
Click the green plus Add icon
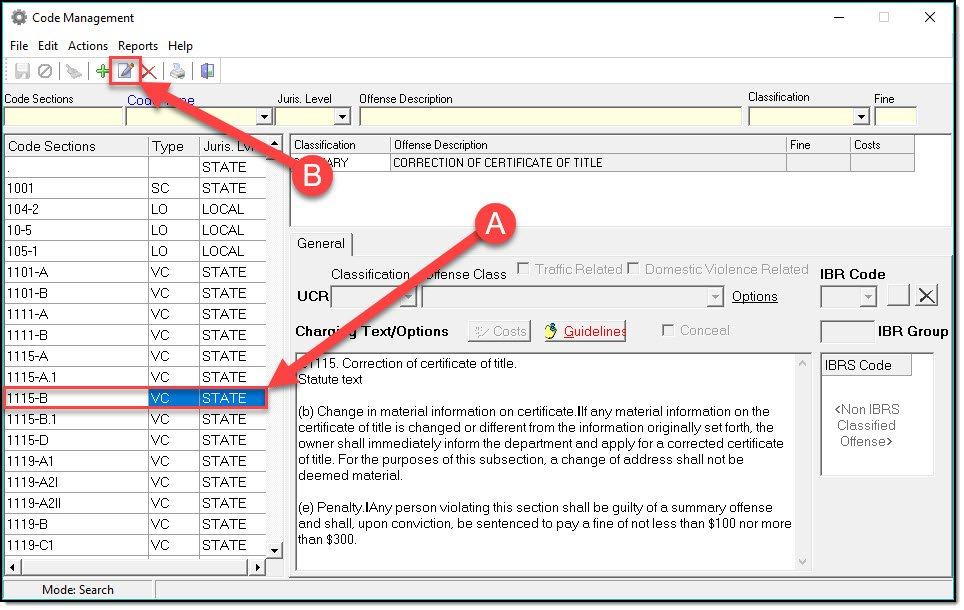point(102,71)
